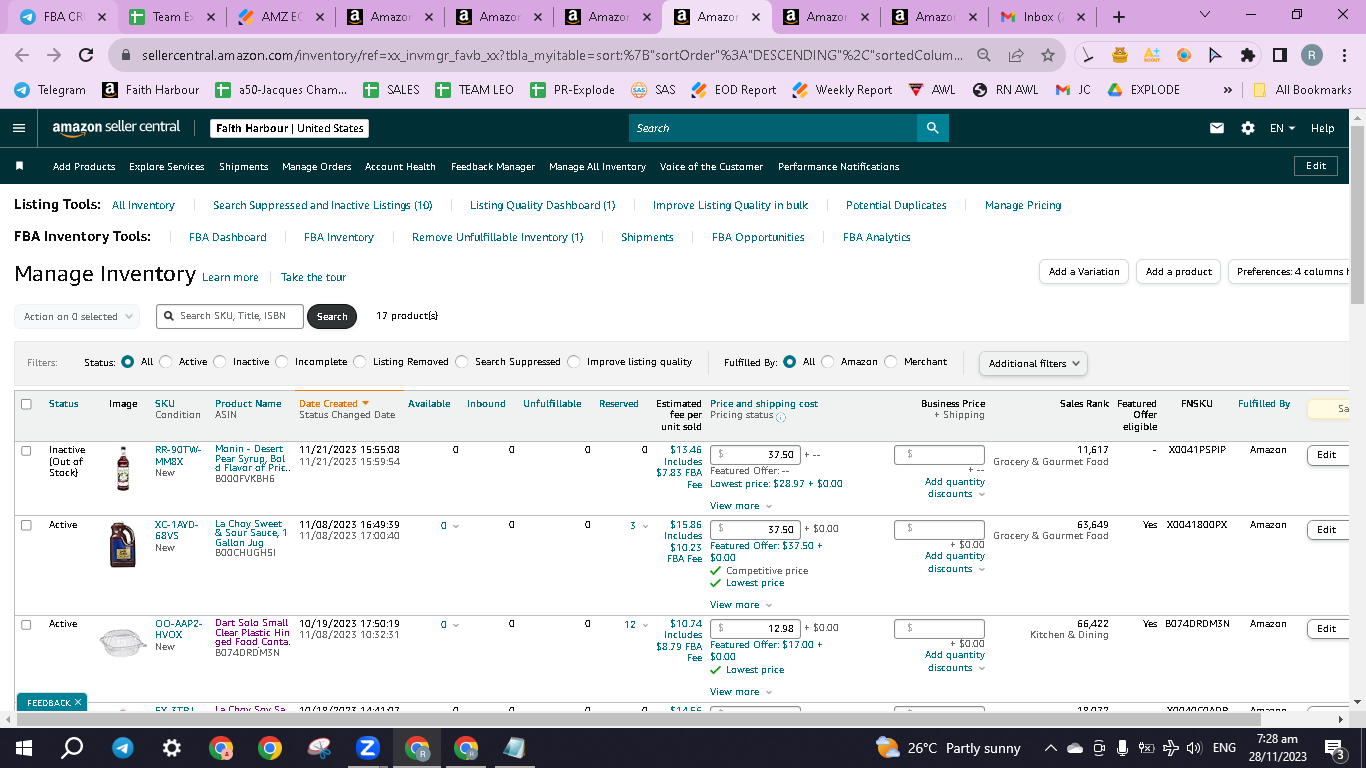
Task: Click the amazon seller central logo
Action: [x=116, y=128]
